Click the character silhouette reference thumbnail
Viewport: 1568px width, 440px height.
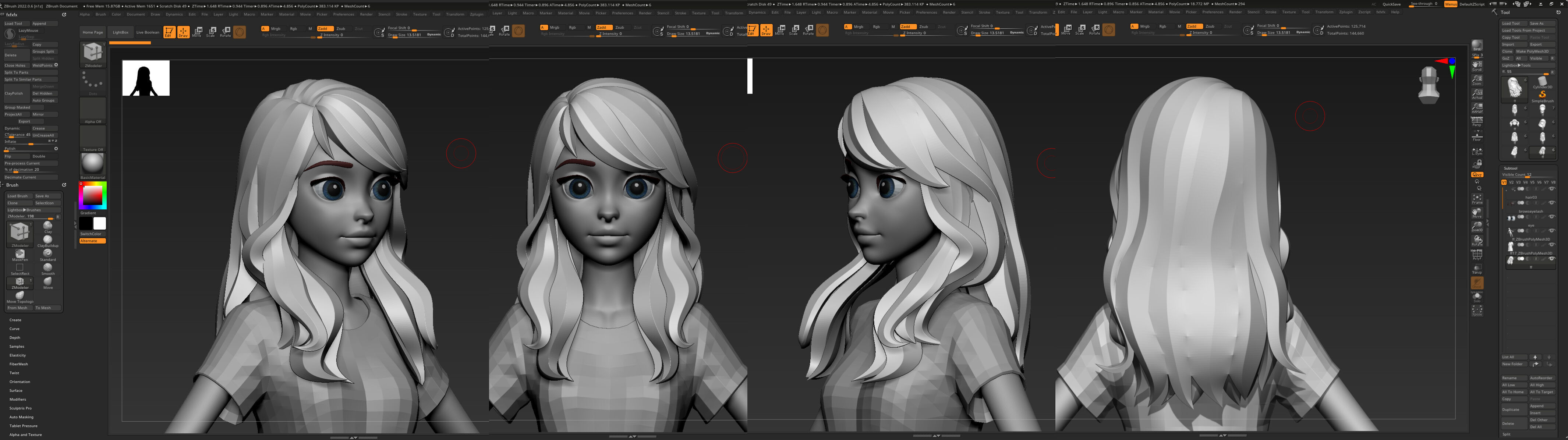146,78
